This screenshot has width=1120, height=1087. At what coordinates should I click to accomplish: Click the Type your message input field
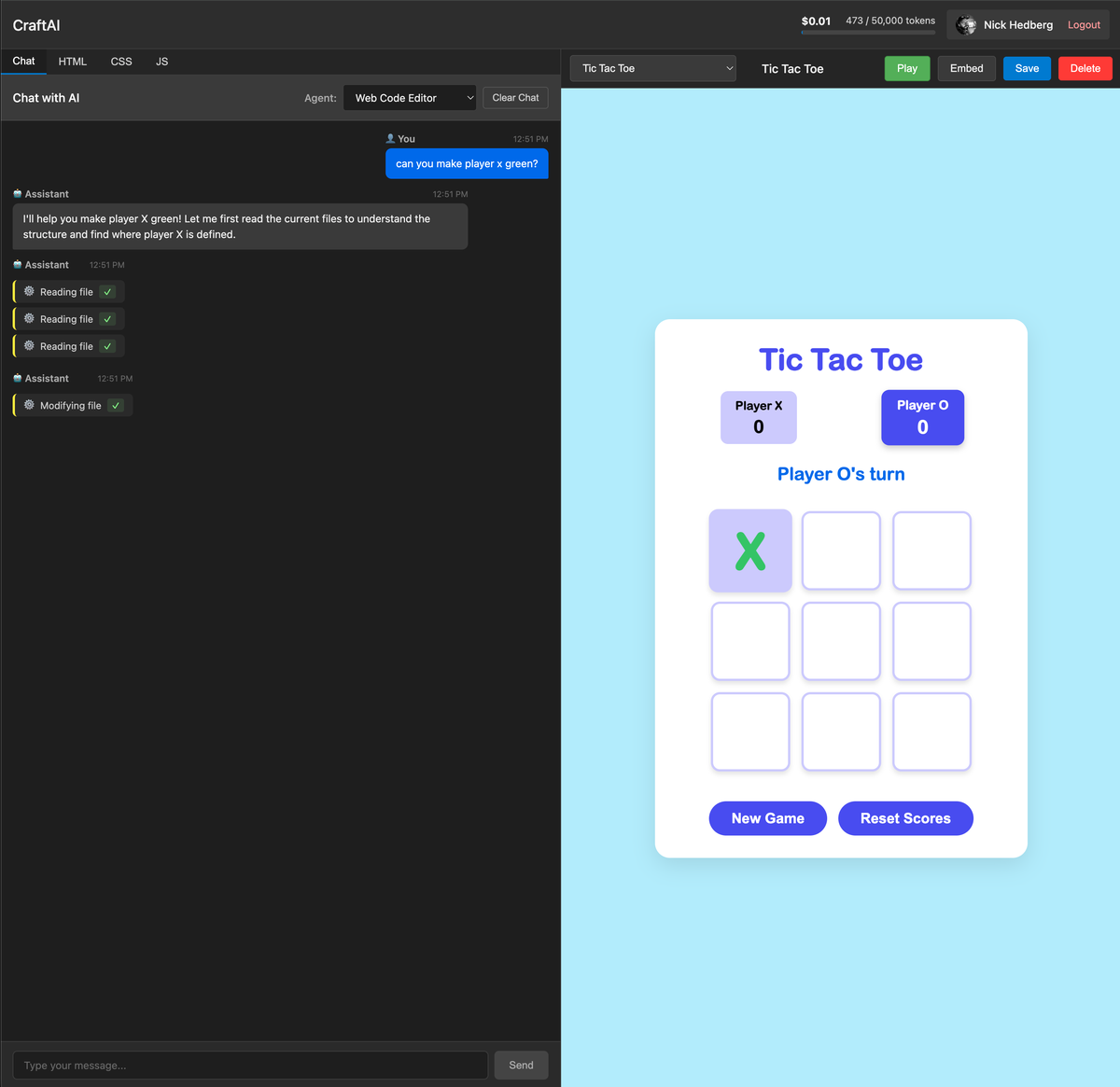[249, 1065]
